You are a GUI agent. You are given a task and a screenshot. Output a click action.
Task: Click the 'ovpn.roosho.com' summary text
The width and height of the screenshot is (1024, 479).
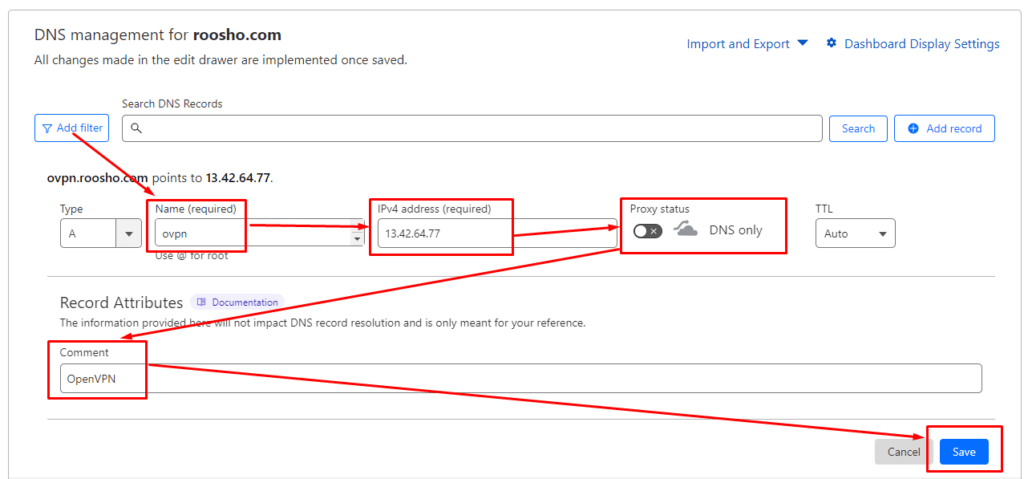(x=99, y=177)
